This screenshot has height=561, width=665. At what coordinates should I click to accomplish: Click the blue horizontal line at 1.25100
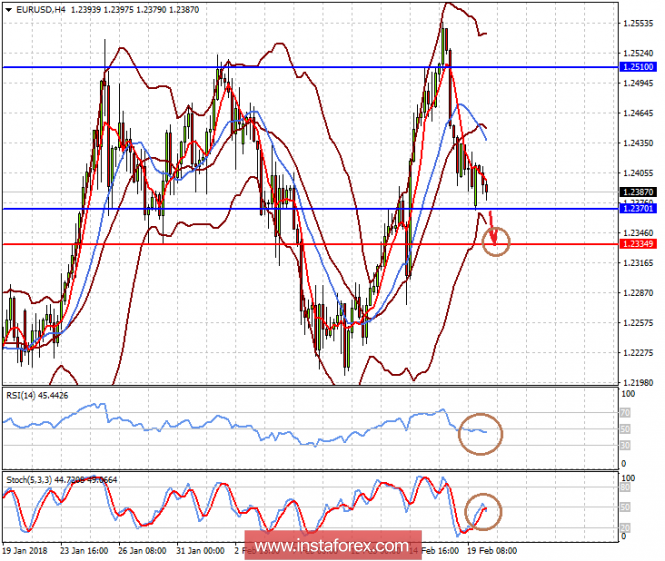pos(300,67)
